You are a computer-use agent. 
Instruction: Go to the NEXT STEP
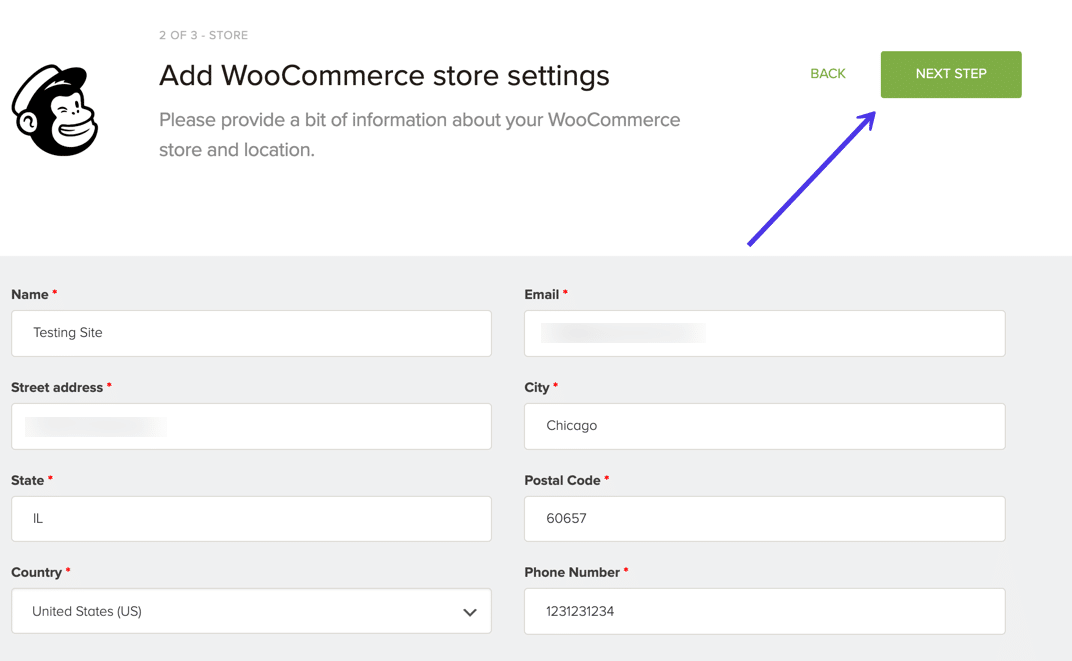(x=950, y=74)
